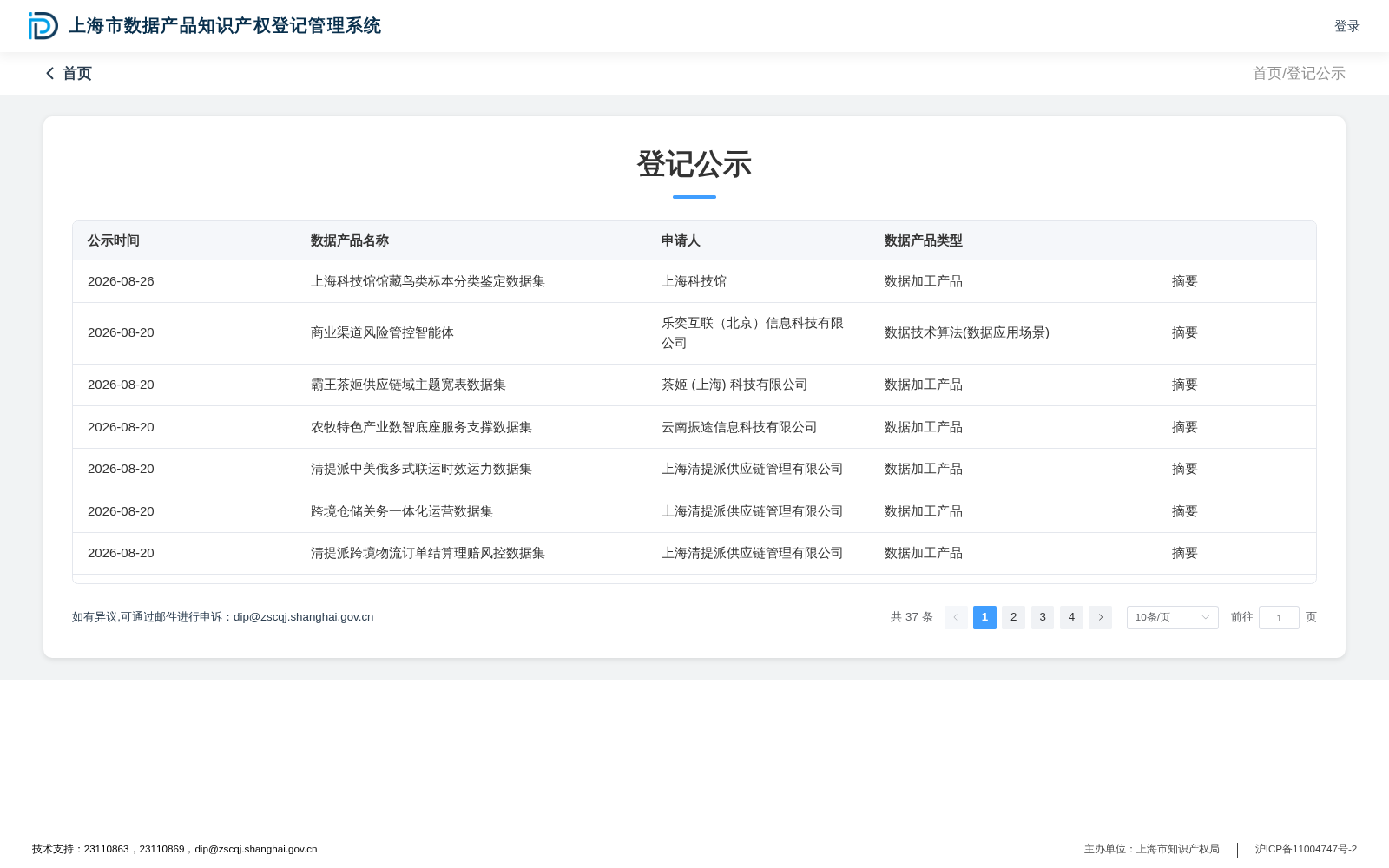Click the 申请人 column header
The image size is (1389, 868).
681,240
